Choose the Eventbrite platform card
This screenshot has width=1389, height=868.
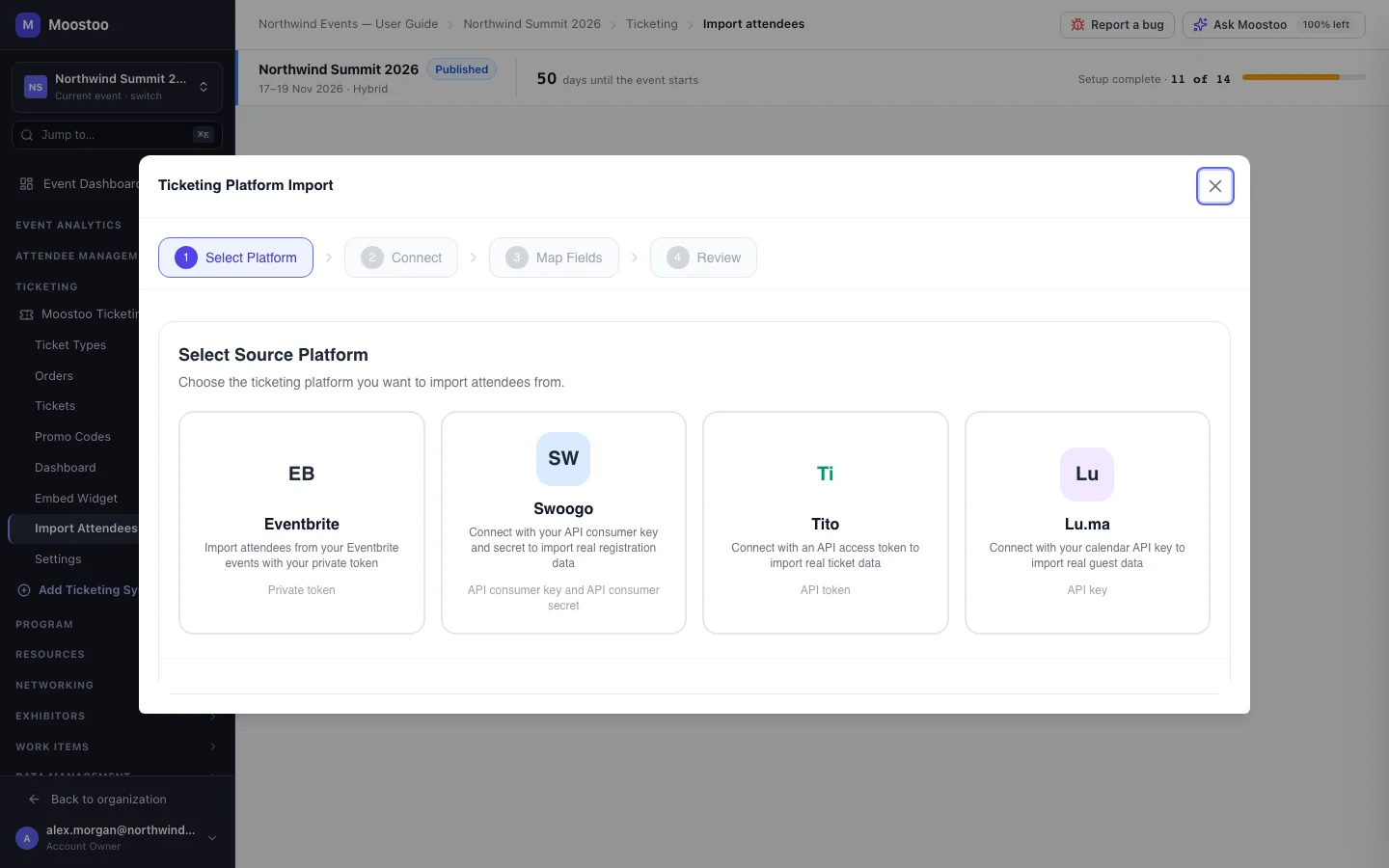pyautogui.click(x=302, y=523)
